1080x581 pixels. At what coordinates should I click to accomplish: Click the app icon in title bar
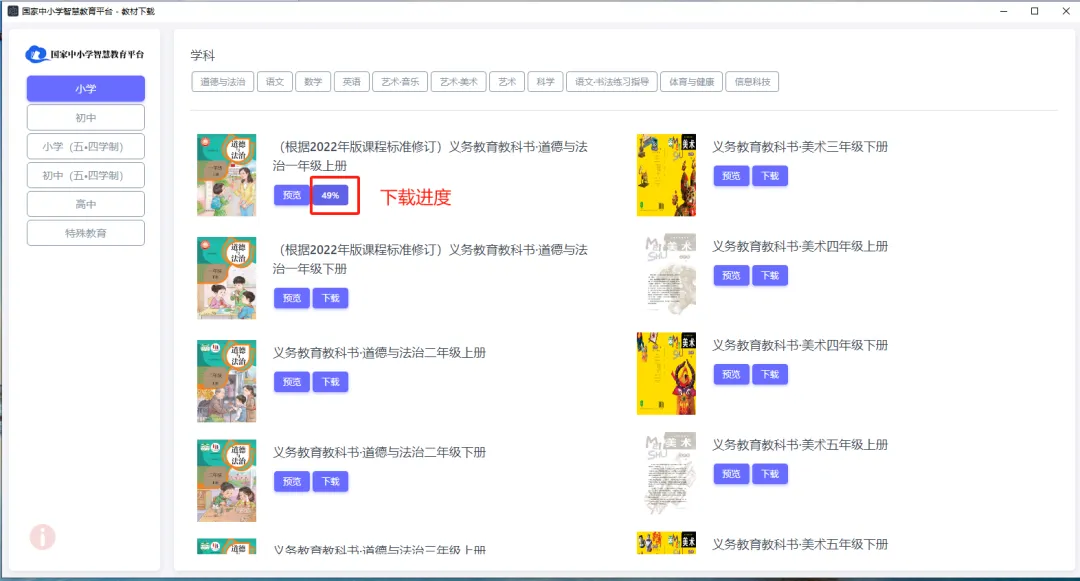click(12, 11)
